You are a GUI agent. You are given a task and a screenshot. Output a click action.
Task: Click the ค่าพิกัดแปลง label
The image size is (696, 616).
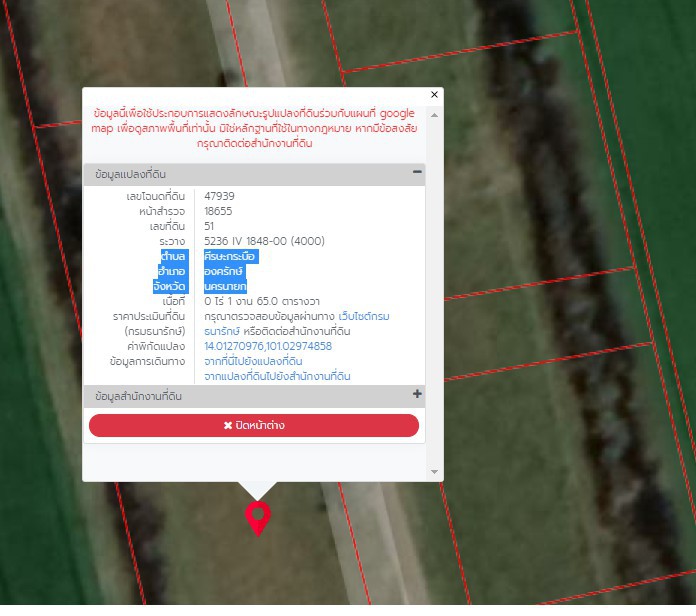click(x=156, y=346)
